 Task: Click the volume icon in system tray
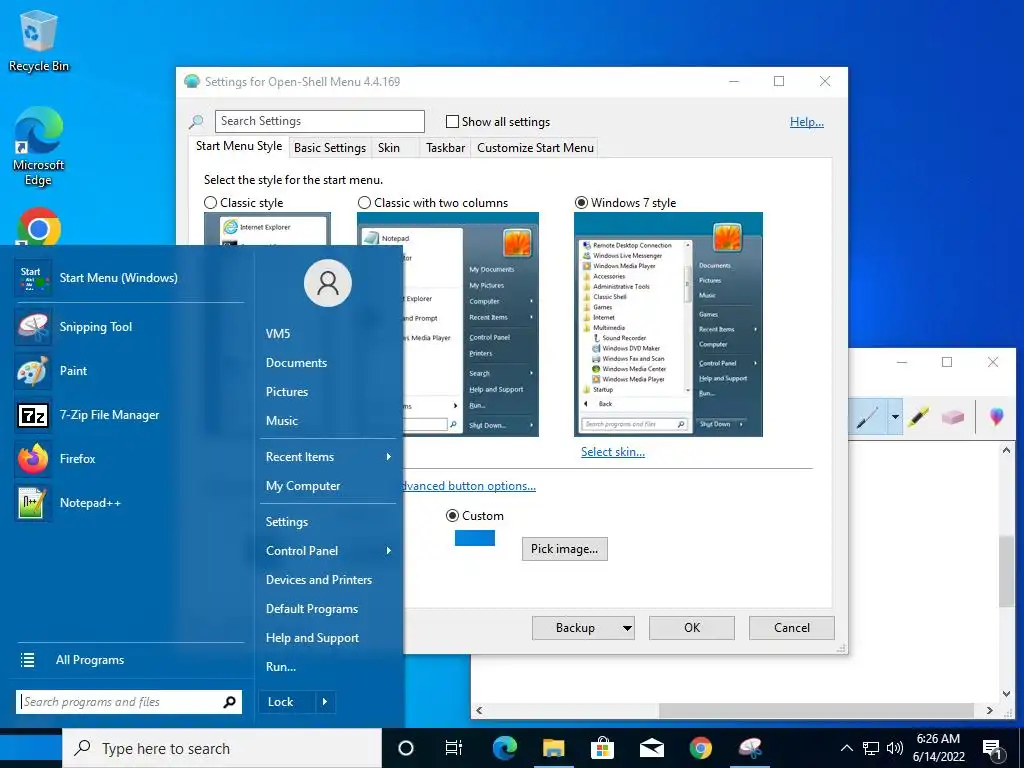[895, 748]
